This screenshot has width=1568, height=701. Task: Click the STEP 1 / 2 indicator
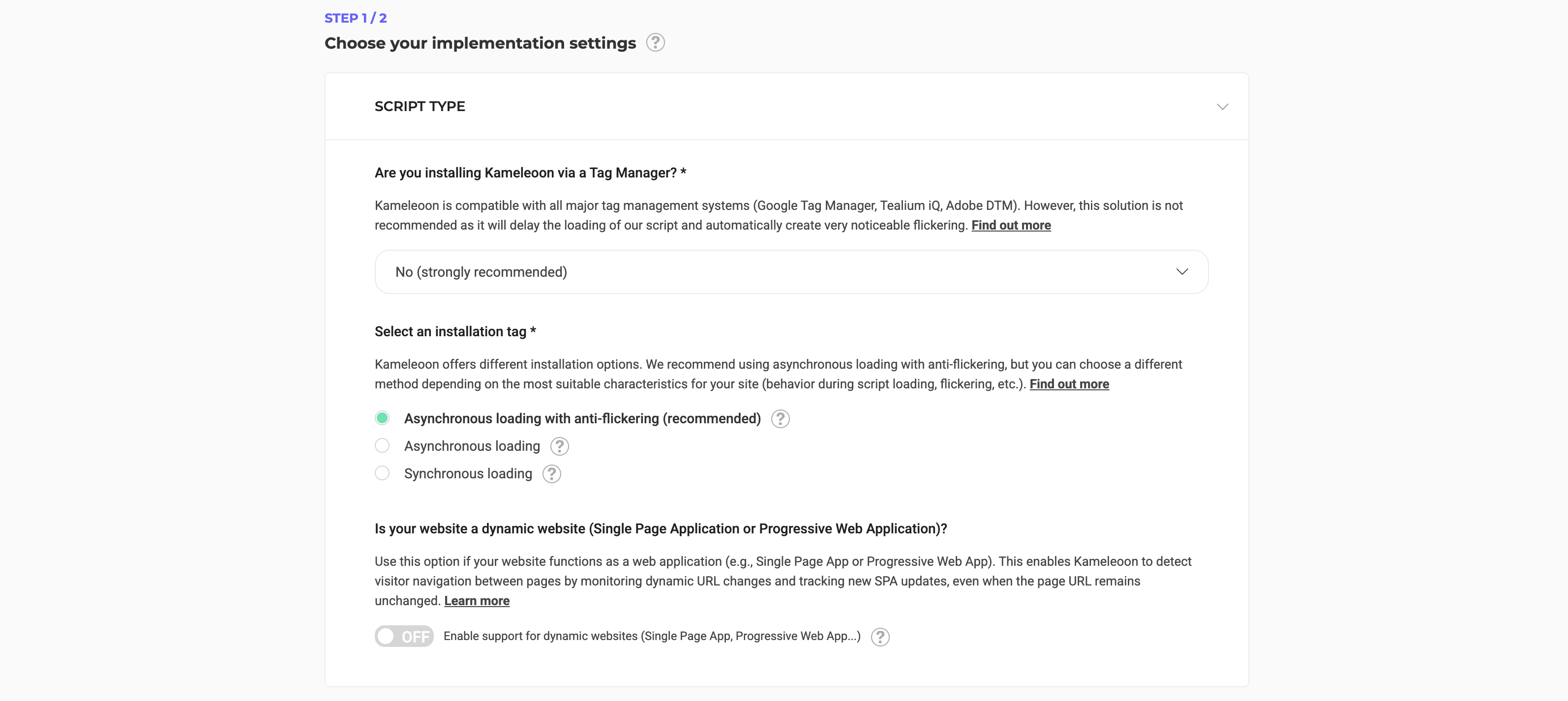pos(356,18)
